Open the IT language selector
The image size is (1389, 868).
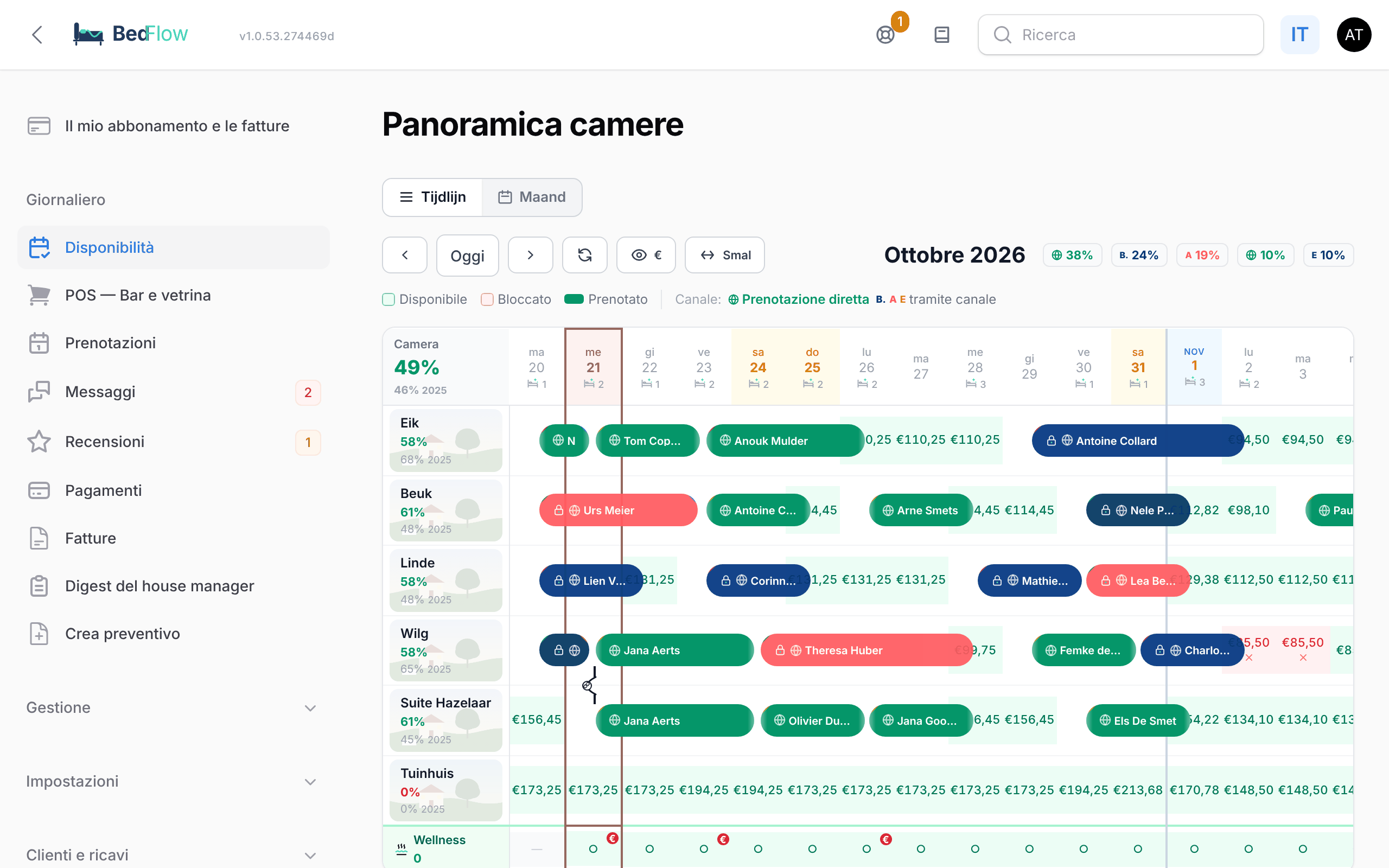(x=1299, y=35)
